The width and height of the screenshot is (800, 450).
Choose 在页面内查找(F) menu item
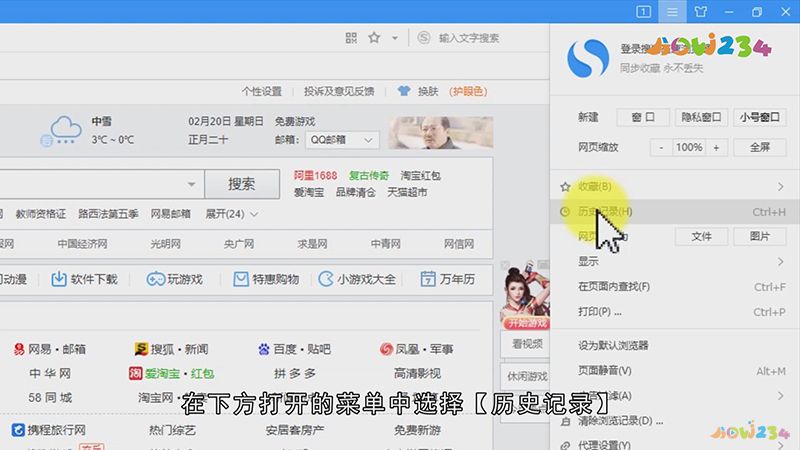[x=674, y=287]
